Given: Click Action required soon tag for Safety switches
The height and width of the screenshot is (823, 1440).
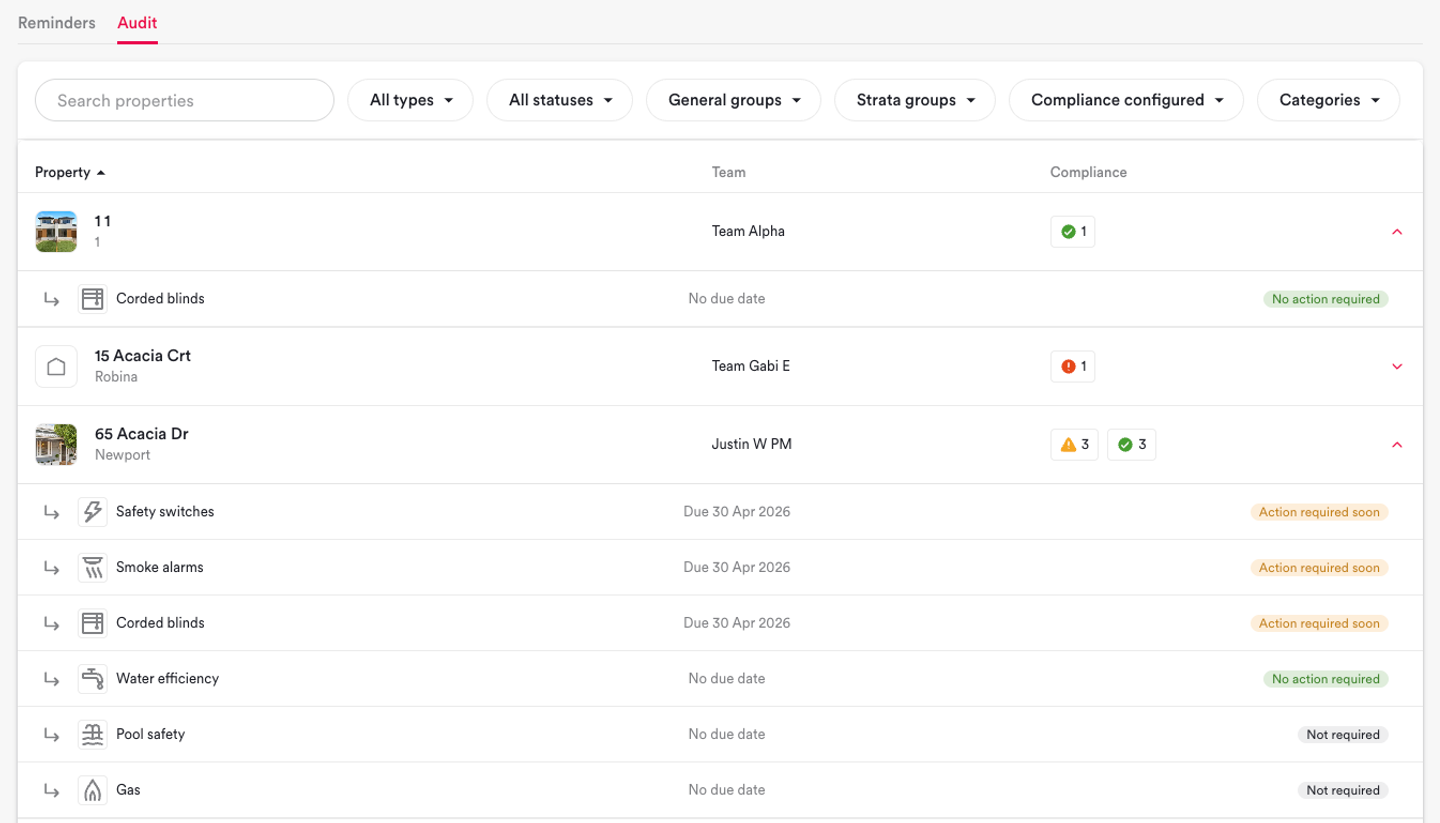Looking at the screenshot, I should [1319, 512].
